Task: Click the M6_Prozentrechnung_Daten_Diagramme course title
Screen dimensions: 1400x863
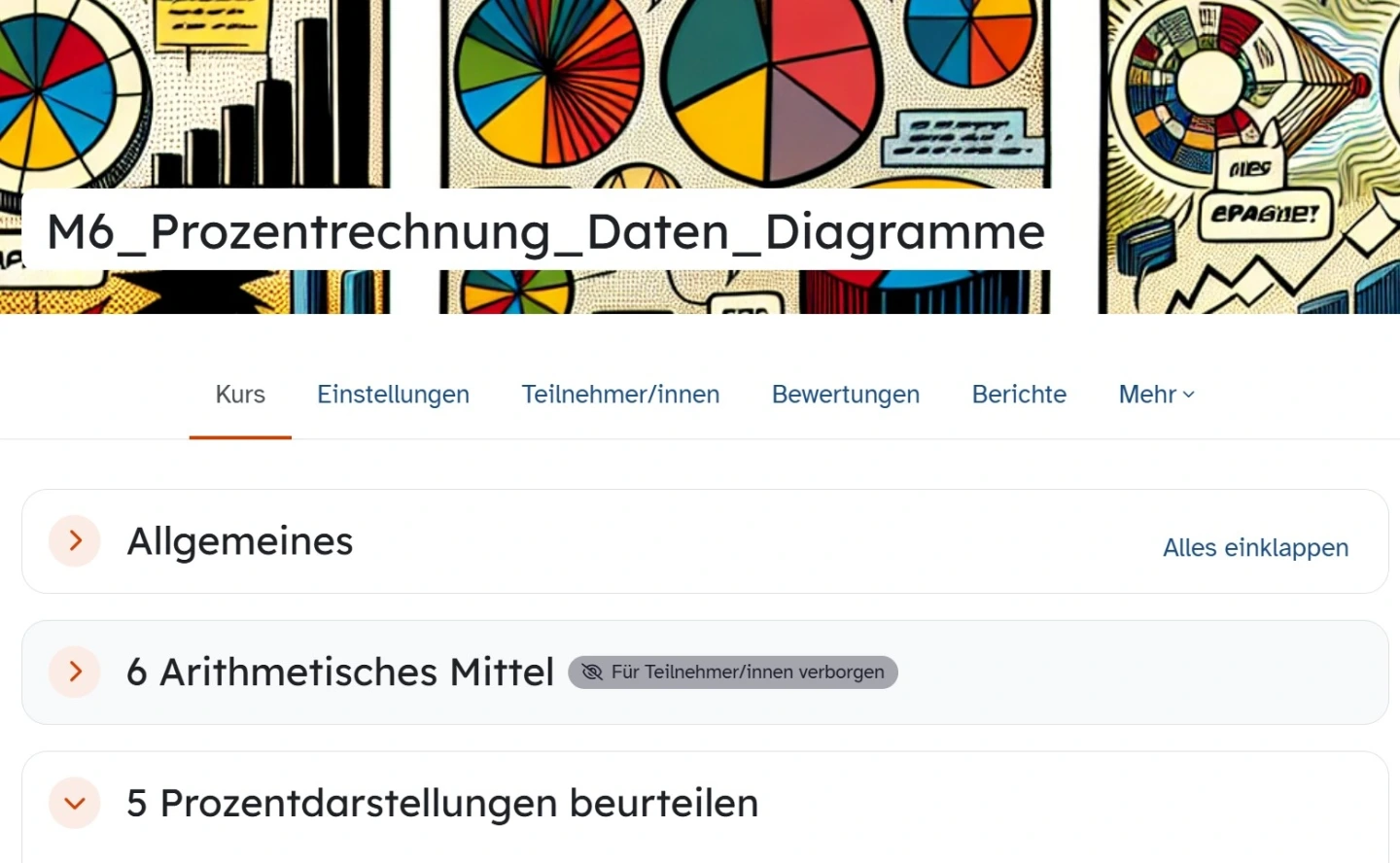Action: (545, 232)
